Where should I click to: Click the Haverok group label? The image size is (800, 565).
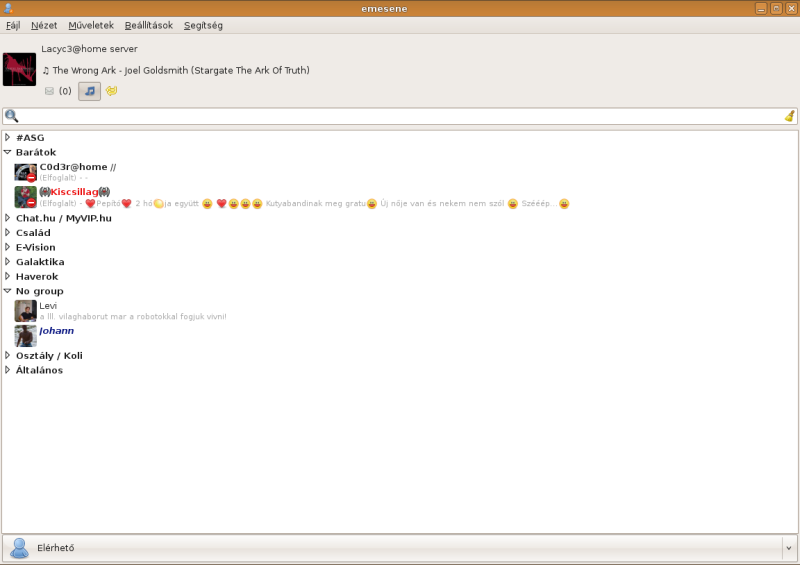coord(37,276)
